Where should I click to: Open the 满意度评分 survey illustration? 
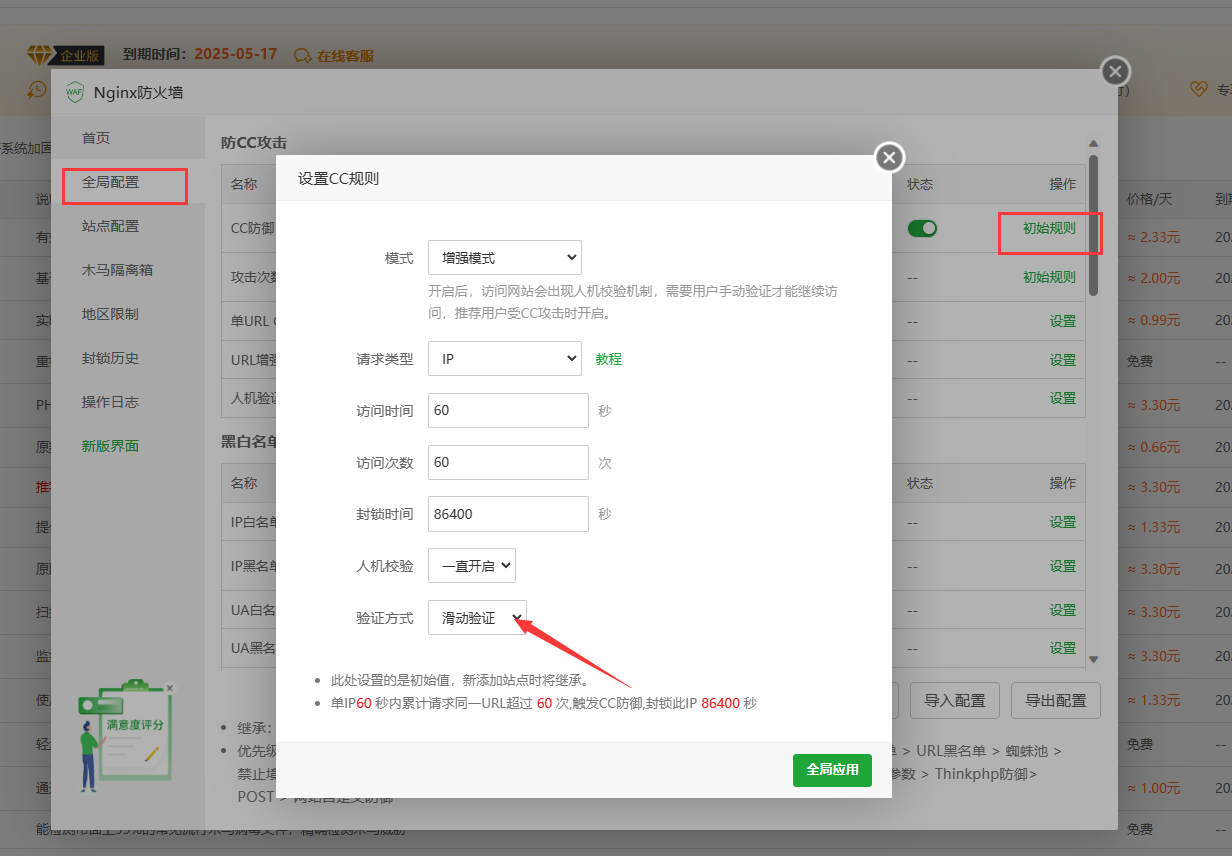point(125,735)
